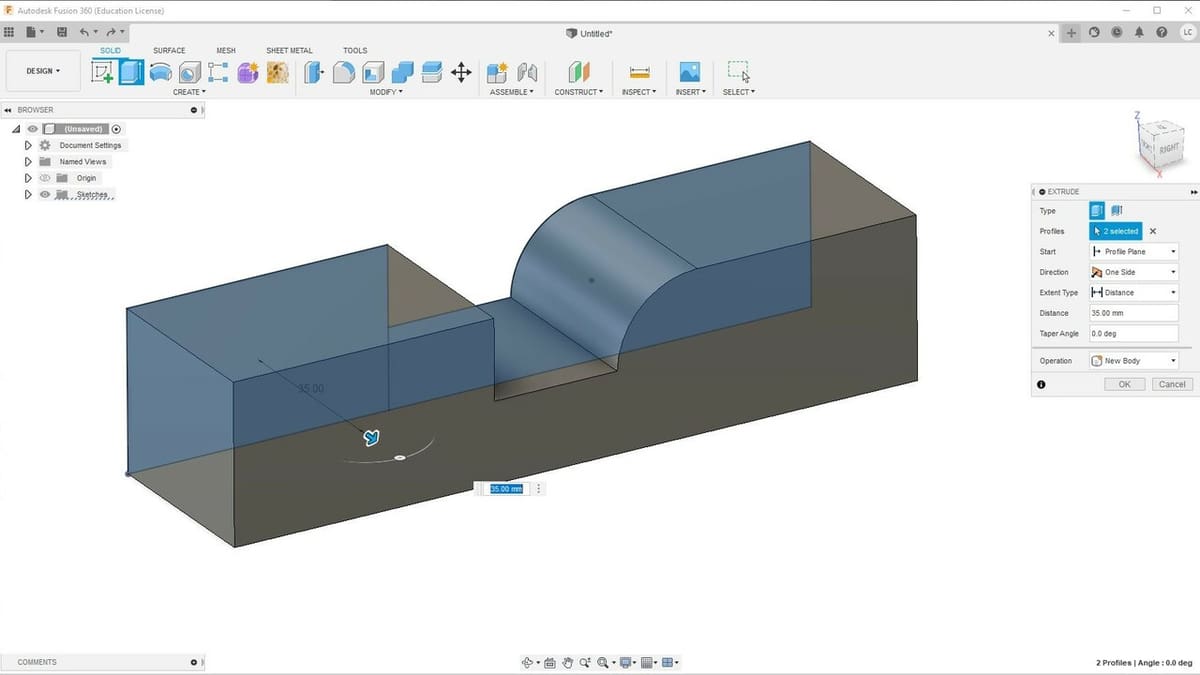Image resolution: width=1200 pixels, height=675 pixels.
Task: Select the Pan hand tool in navigation bar
Action: tap(568, 662)
